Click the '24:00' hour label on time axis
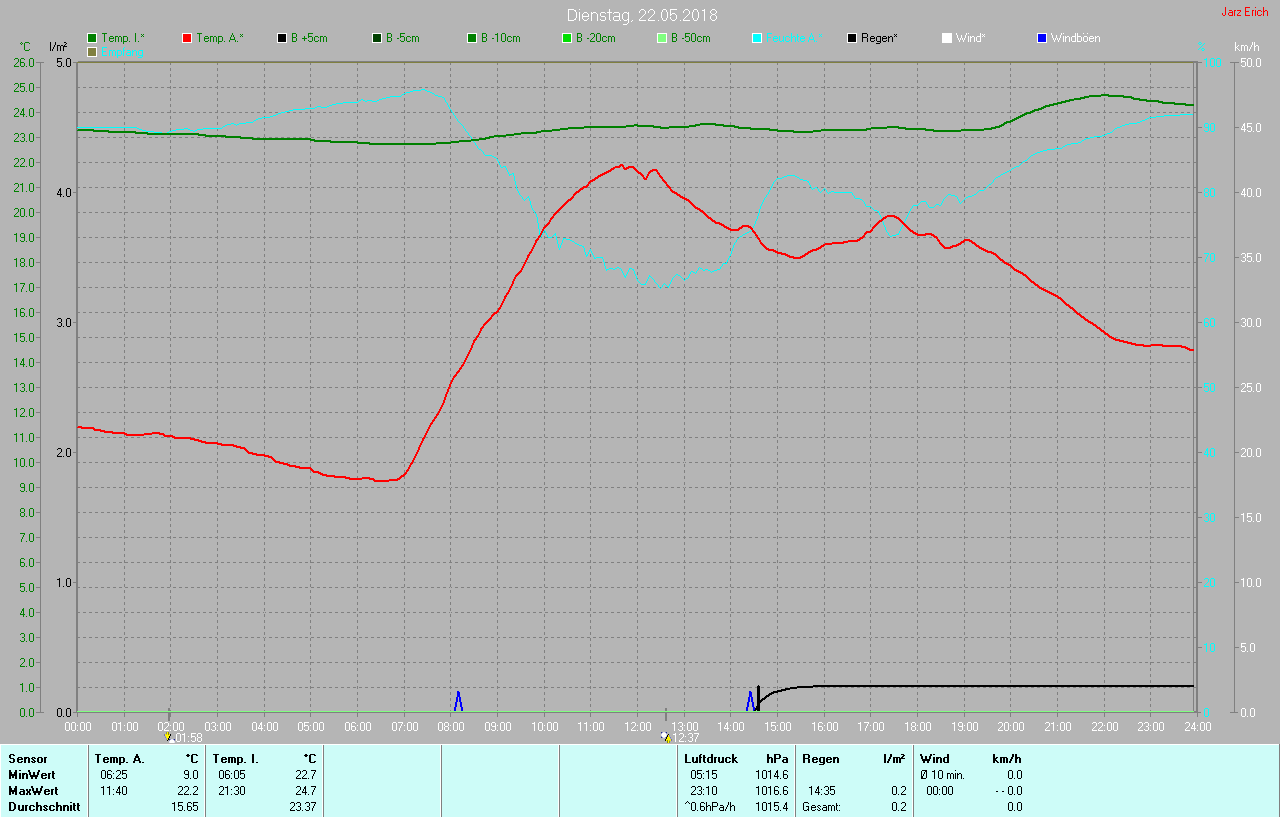Image resolution: width=1280 pixels, height=817 pixels. 1197,726
